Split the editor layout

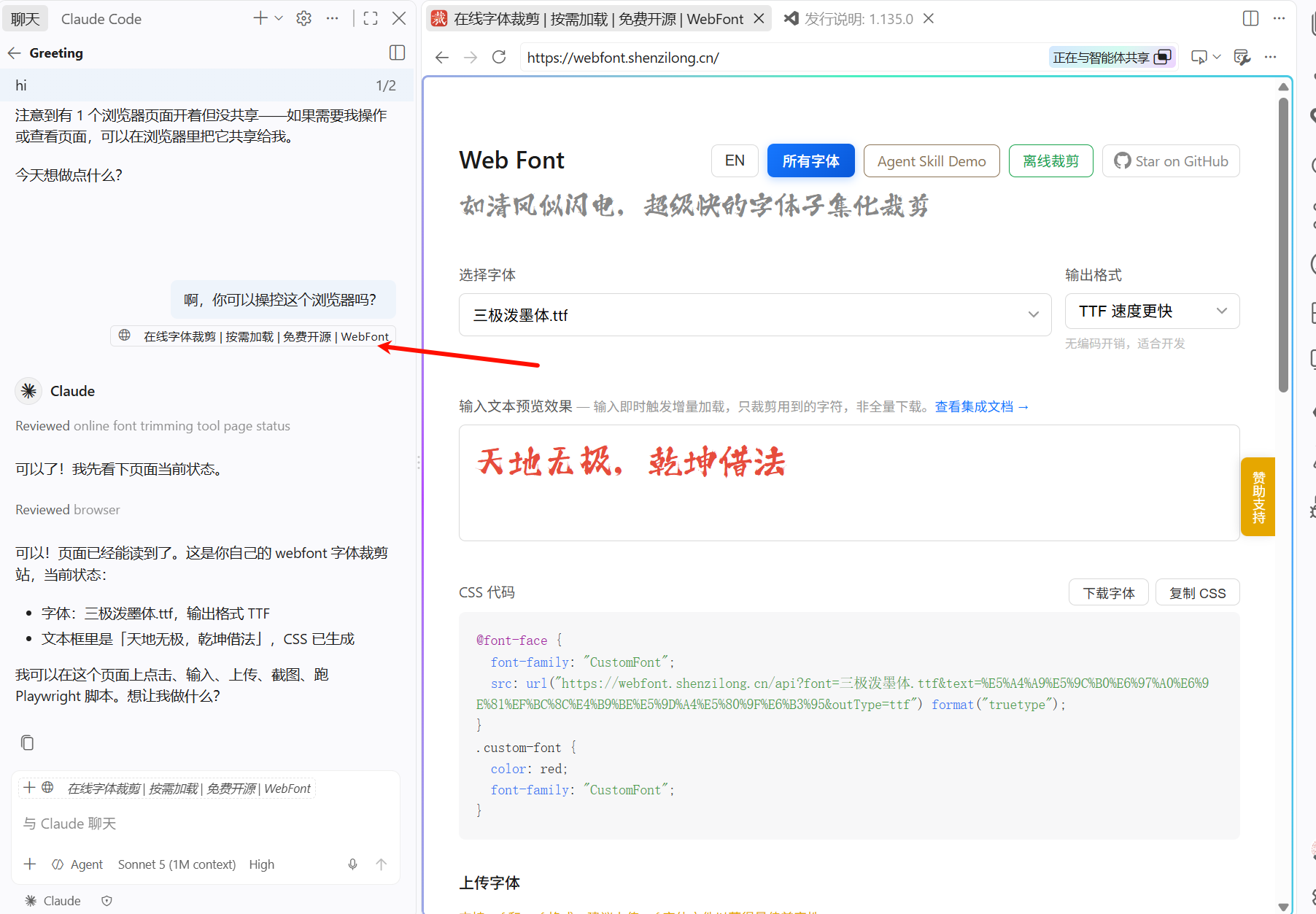[x=1250, y=18]
